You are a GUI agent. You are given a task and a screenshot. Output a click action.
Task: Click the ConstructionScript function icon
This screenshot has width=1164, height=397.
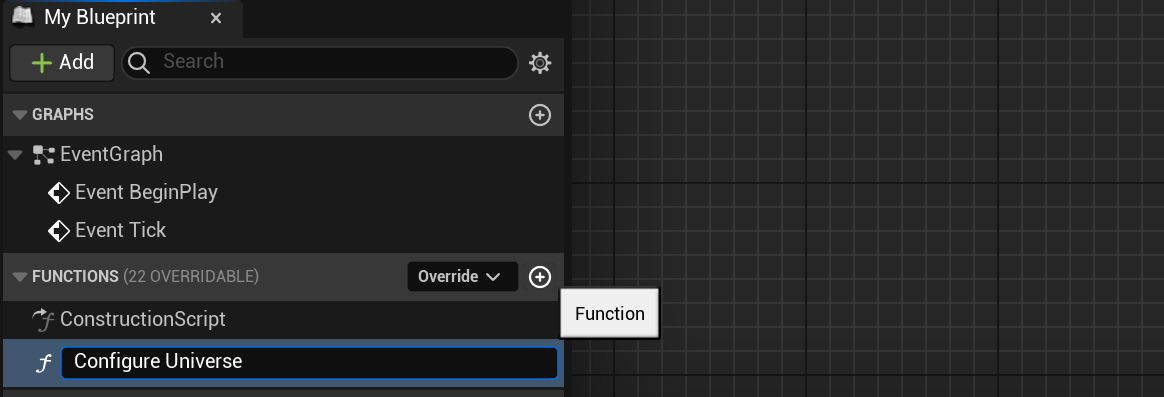click(x=44, y=320)
